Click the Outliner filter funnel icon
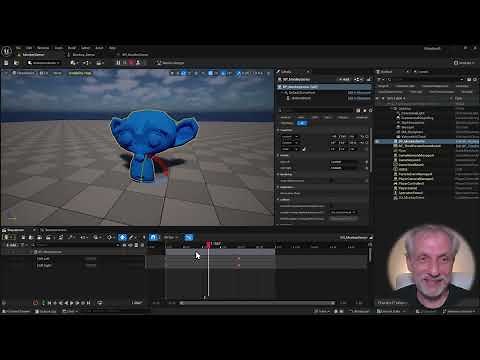Image resolution: width=480 pixels, height=360 pixels. tap(379, 79)
